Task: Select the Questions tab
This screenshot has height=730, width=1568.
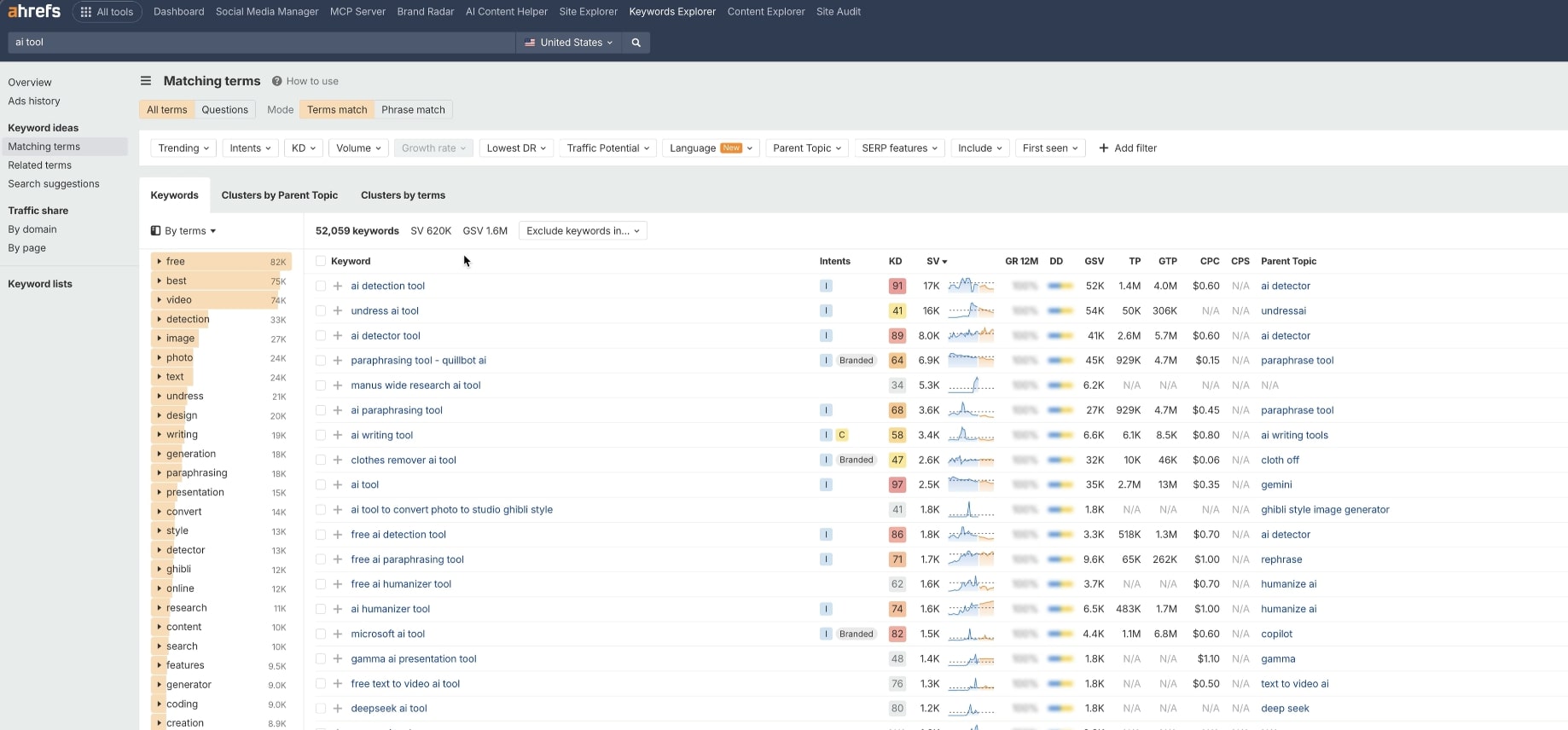Action: (x=224, y=110)
